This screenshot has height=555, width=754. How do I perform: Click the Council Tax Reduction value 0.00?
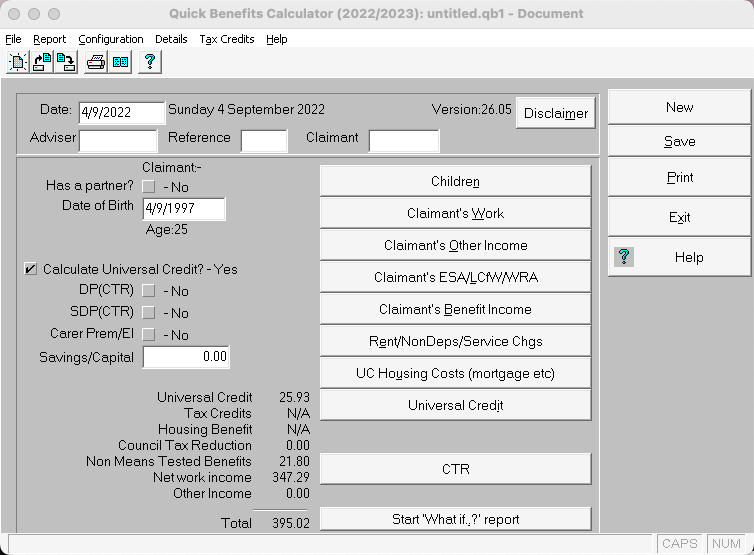298,445
